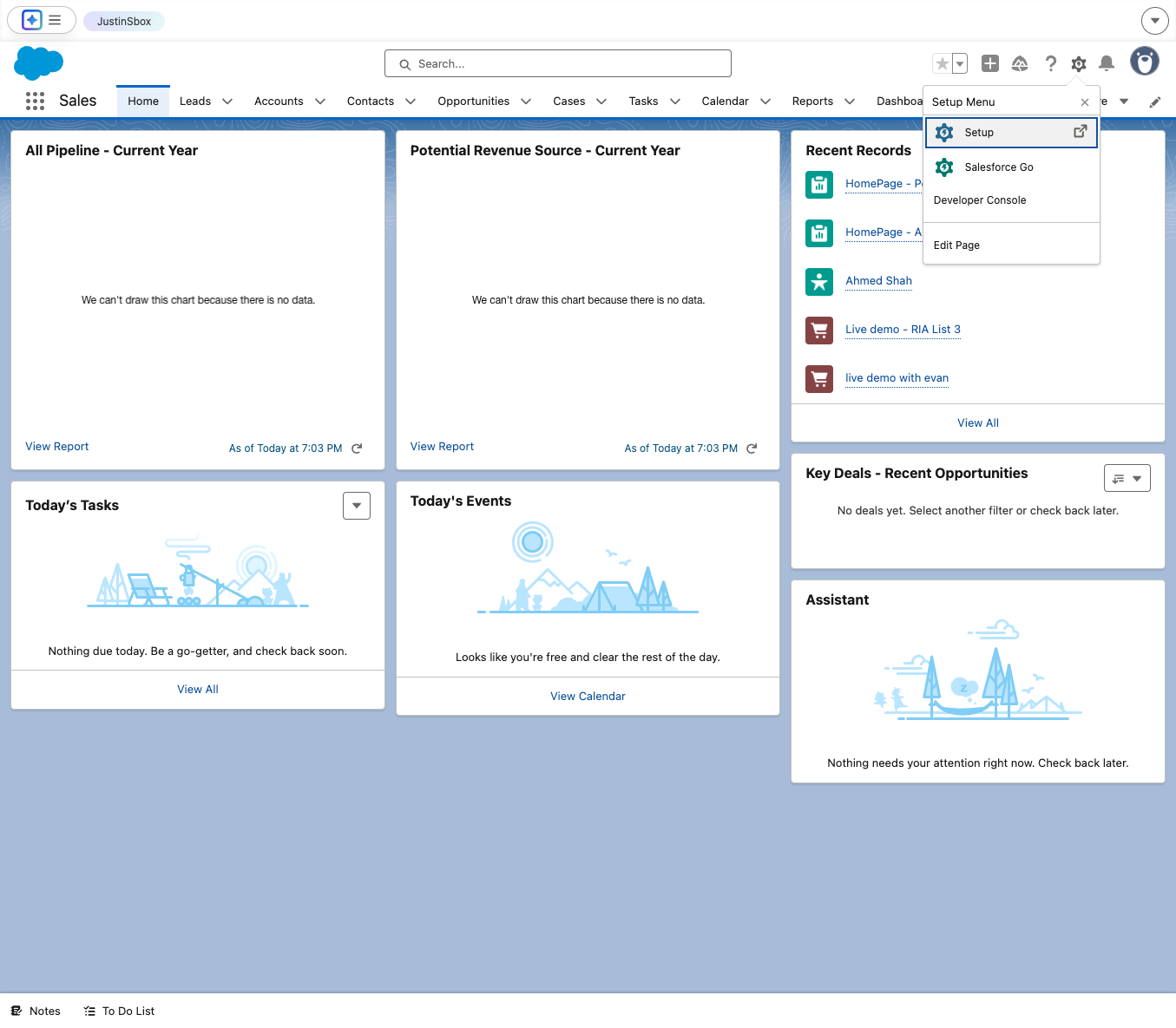Click View Report under Potential Revenue Source
Image resolution: width=1176 pixels, height=1028 pixels.
click(442, 447)
